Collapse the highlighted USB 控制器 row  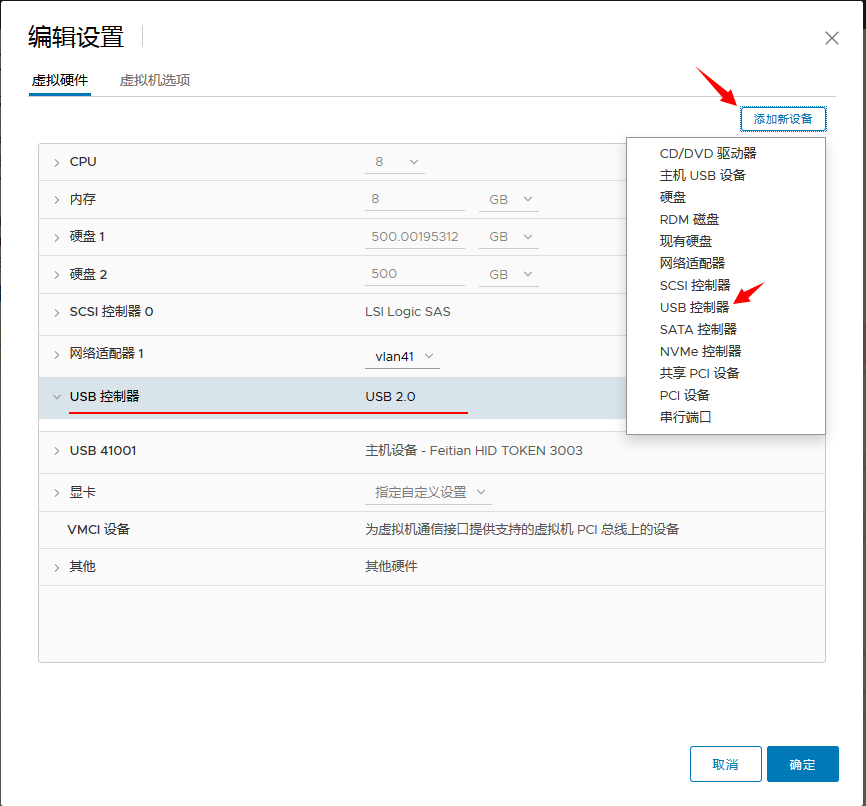[57, 396]
